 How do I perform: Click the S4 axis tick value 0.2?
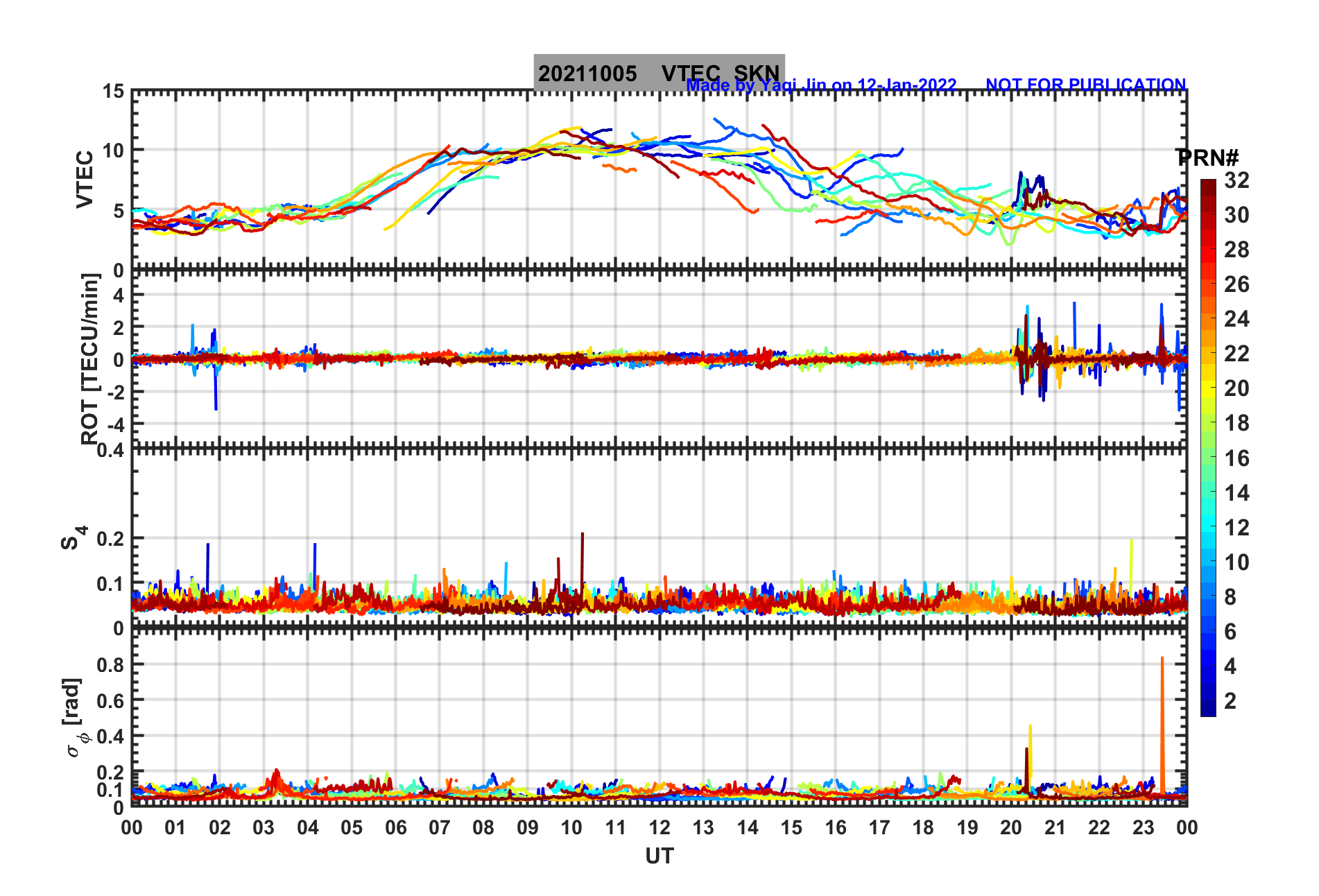[x=110, y=538]
